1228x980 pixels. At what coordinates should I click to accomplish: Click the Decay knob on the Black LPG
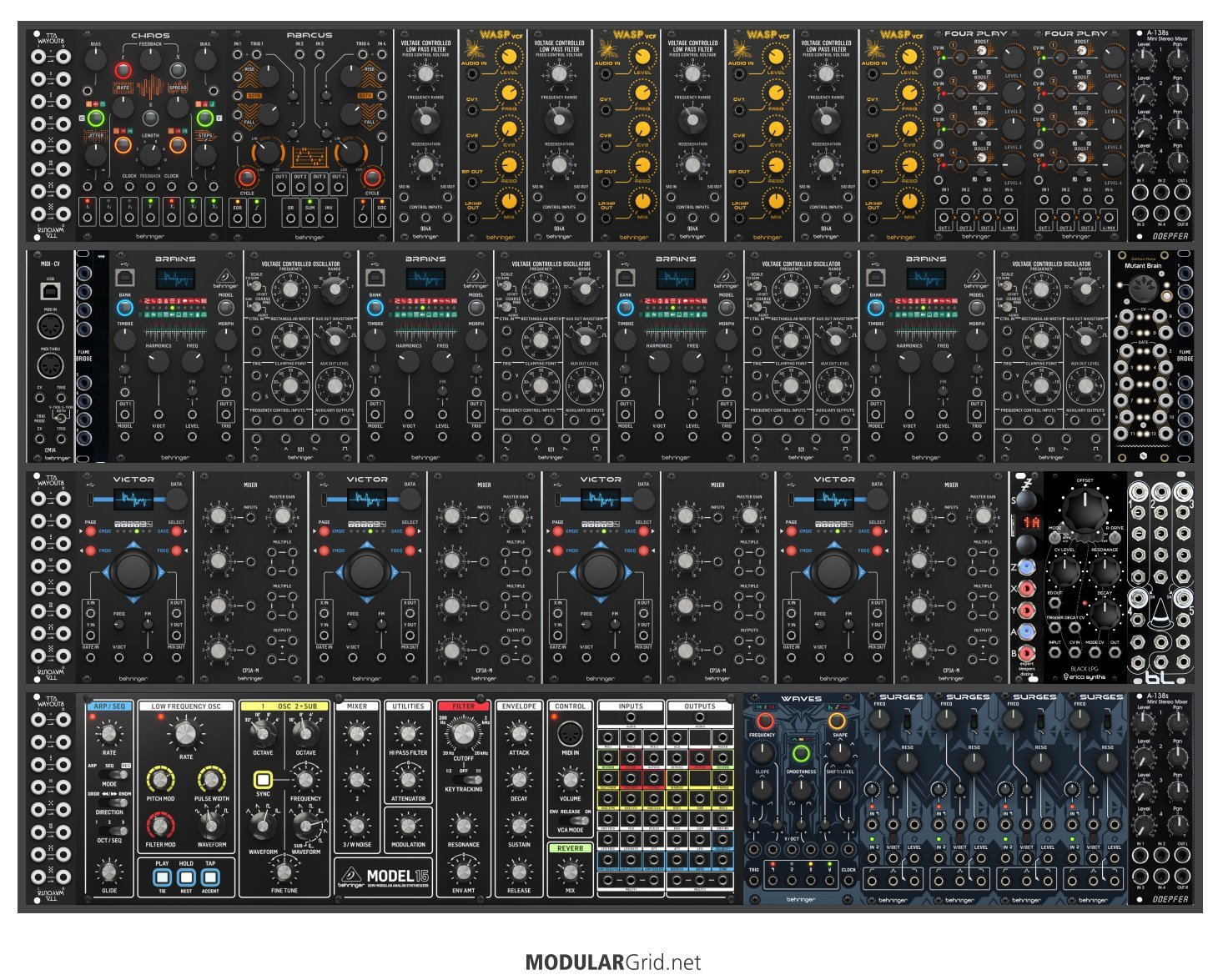point(1105,615)
